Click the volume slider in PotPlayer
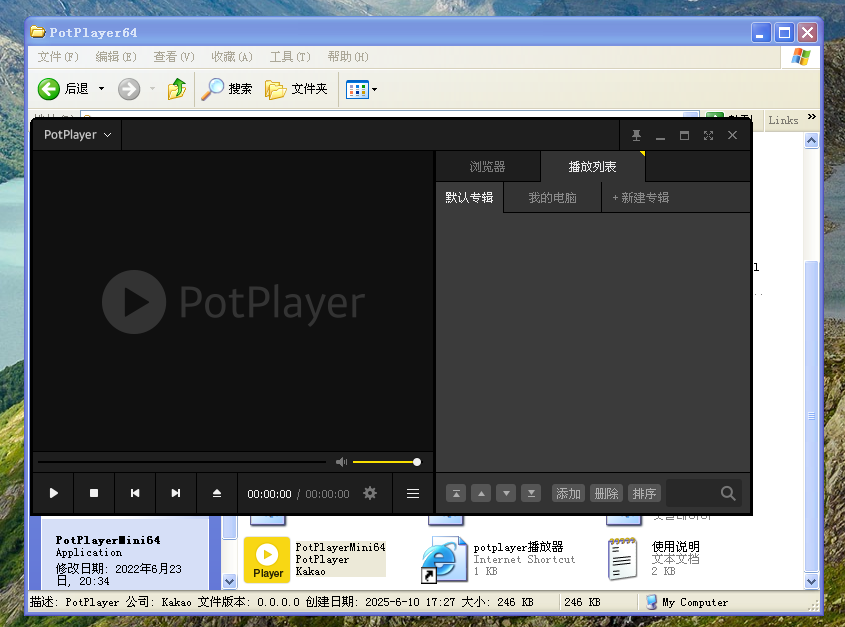Viewport: 845px width, 627px height. point(386,462)
